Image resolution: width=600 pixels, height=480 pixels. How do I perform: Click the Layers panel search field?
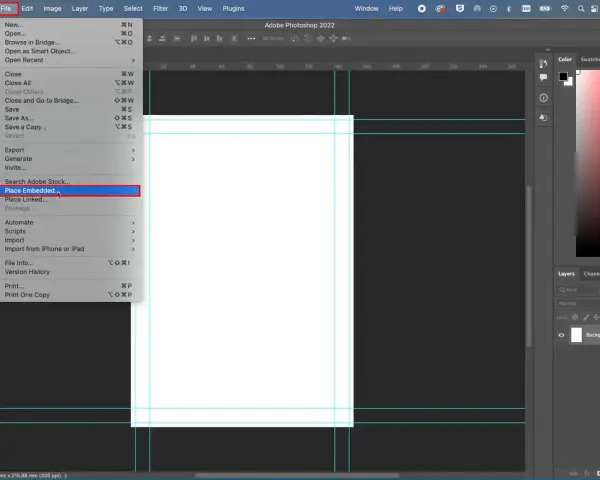pos(577,290)
